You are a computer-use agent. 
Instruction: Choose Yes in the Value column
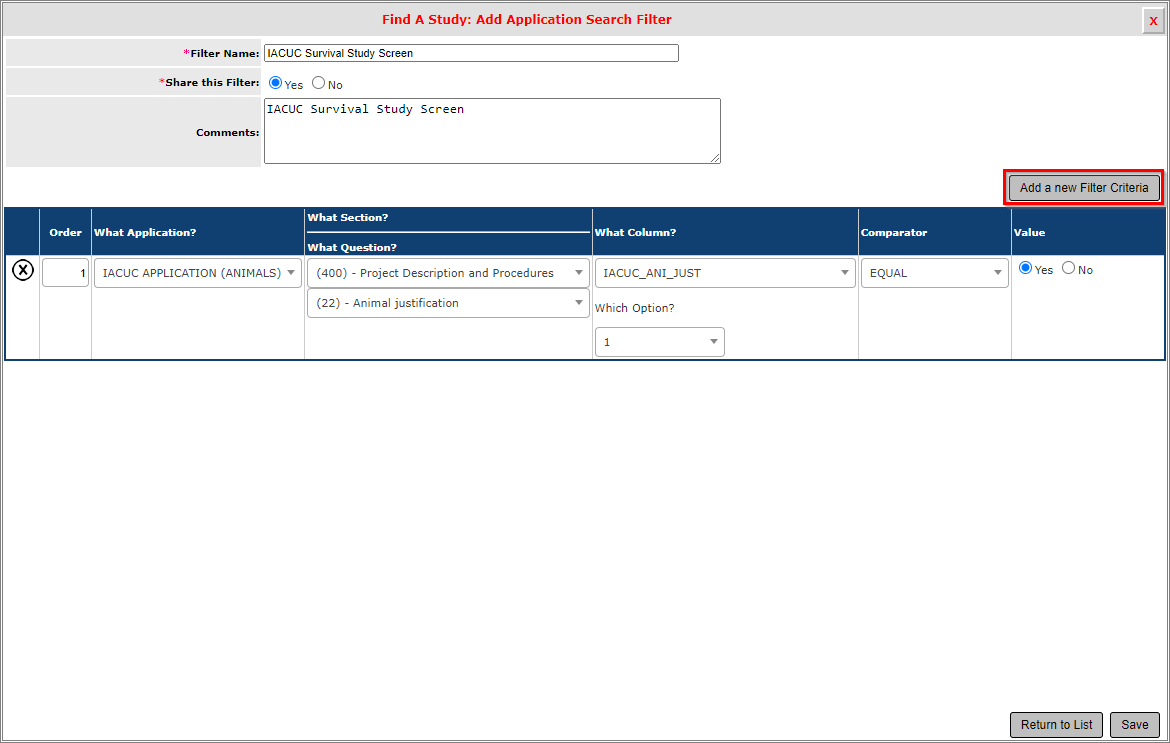[x=1025, y=268]
